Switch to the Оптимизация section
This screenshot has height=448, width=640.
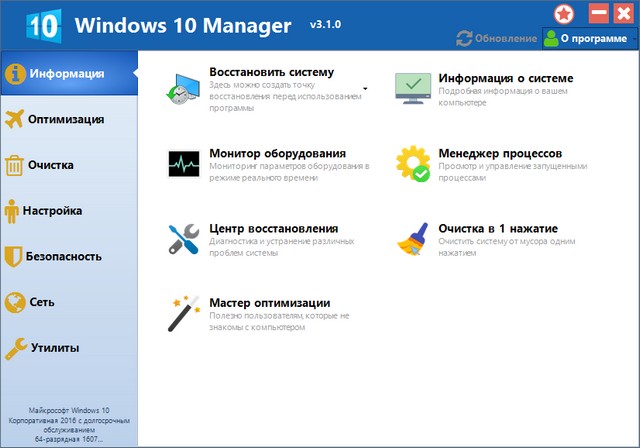pos(69,119)
